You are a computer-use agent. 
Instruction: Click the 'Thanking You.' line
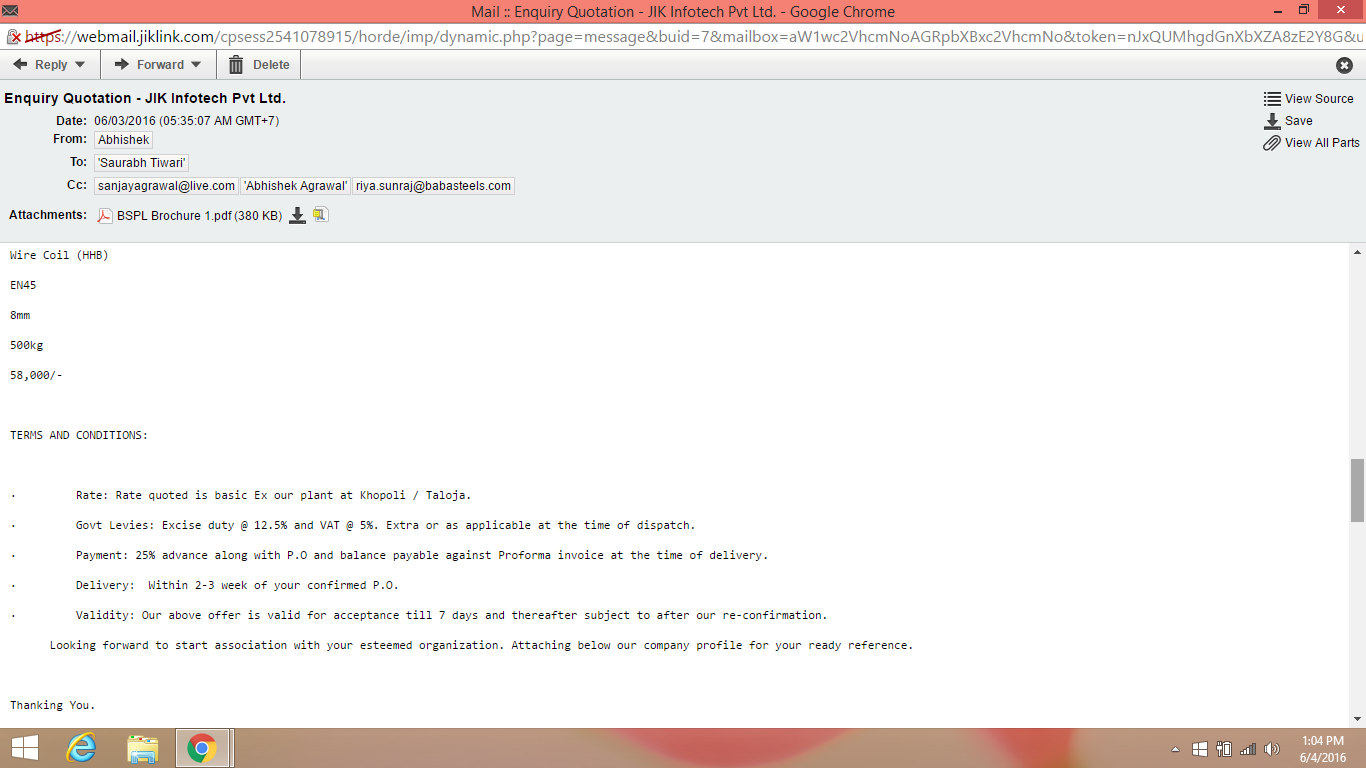tap(53, 705)
